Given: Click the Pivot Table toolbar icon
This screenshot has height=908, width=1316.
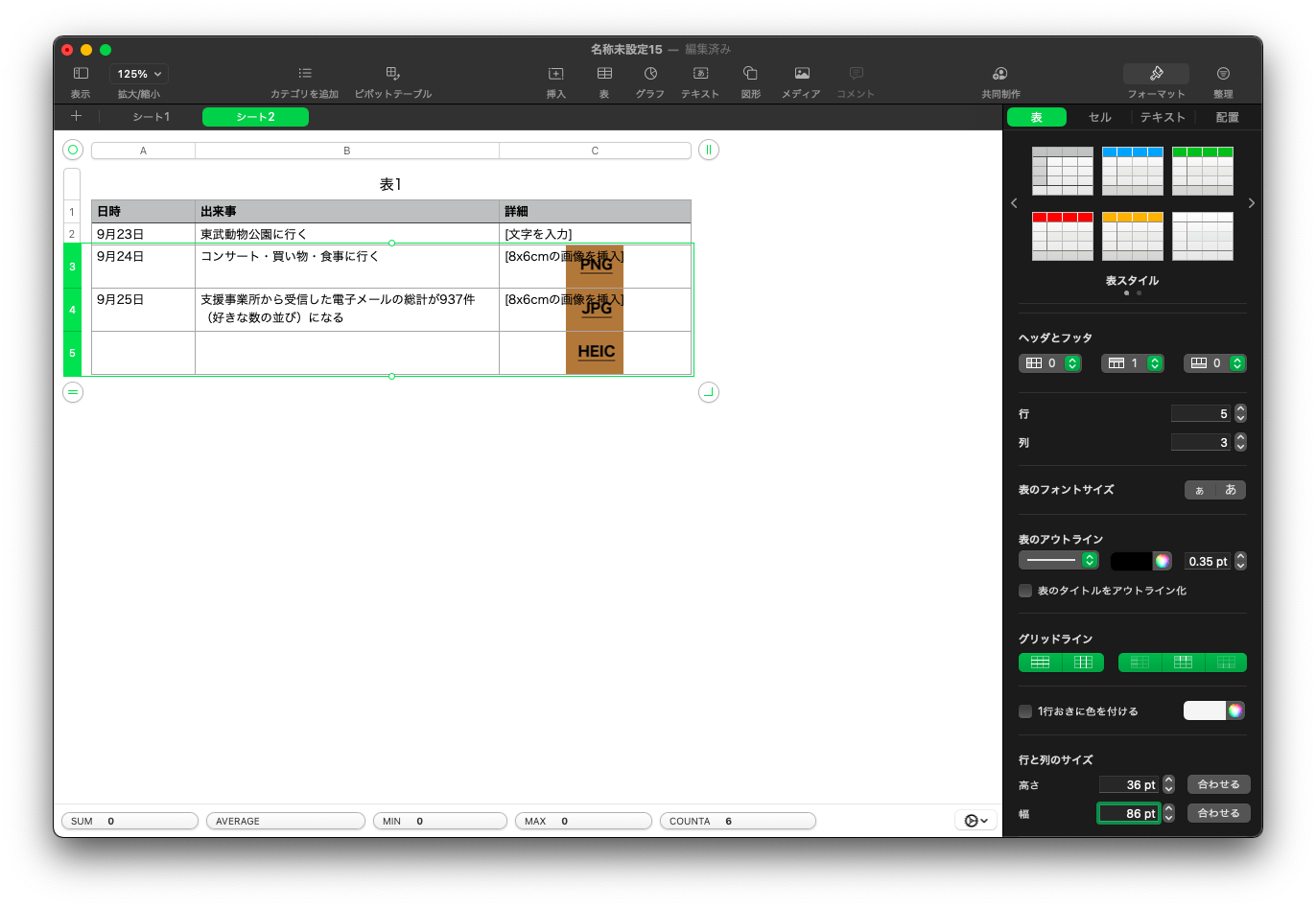Looking at the screenshot, I should [x=392, y=74].
